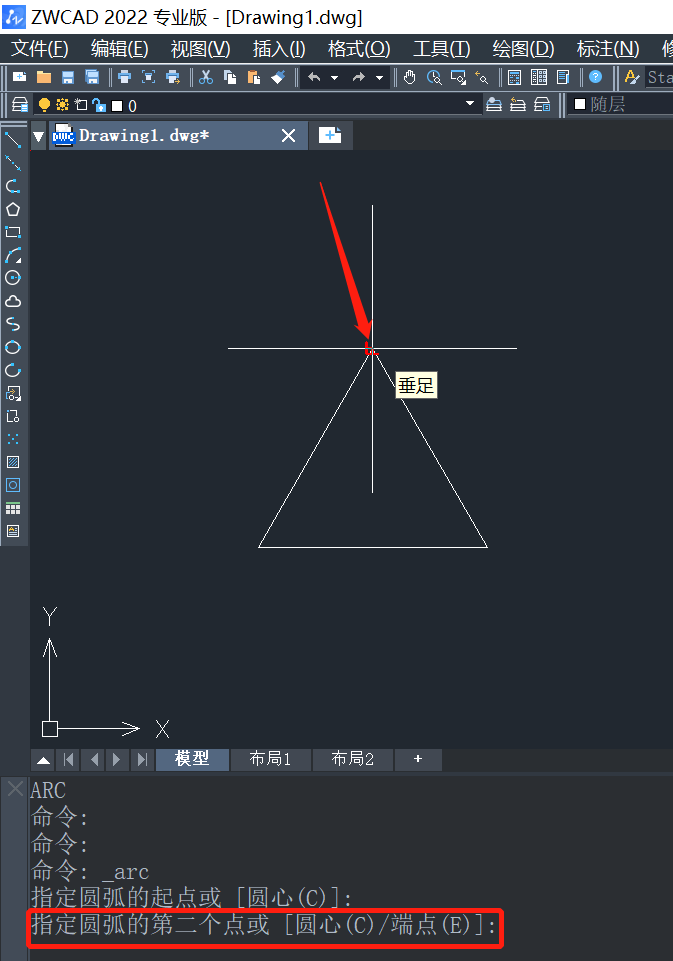Select the Revision Cloud tool
The height and width of the screenshot is (961, 673).
[13, 301]
